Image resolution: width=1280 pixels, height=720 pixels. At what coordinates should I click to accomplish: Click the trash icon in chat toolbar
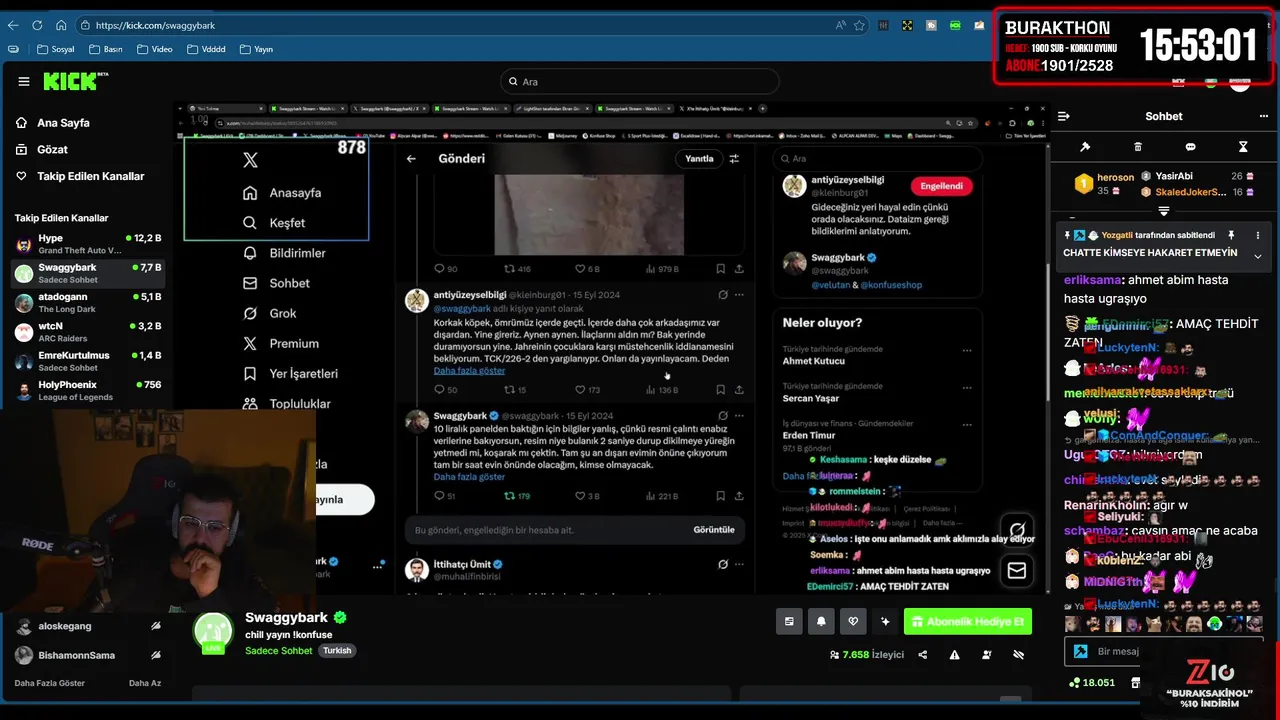1138,147
